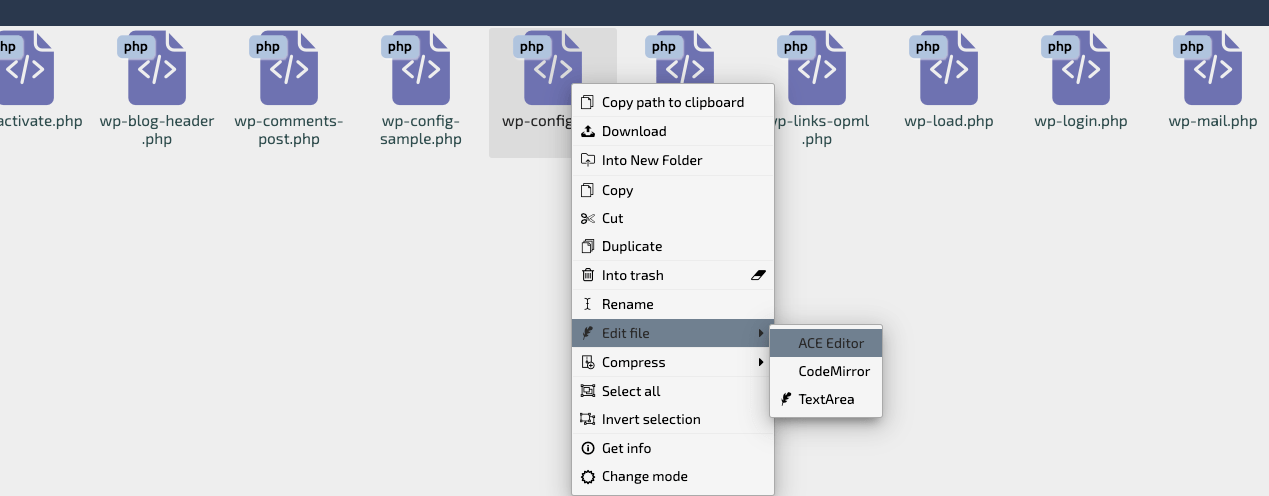The height and width of the screenshot is (496, 1269).
Task: Expand the Edit file submenu arrow
Action: [x=762, y=333]
